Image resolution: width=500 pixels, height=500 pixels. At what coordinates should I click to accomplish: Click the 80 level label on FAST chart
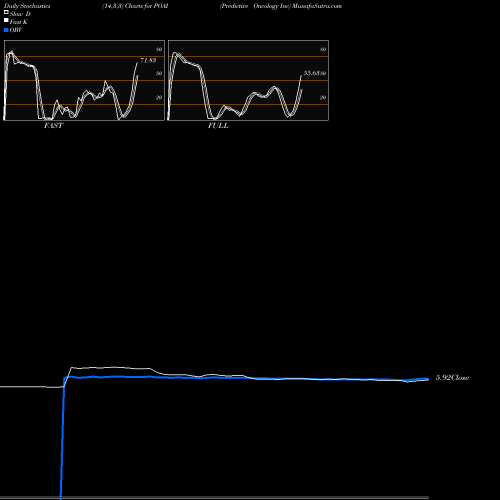pos(159,49)
